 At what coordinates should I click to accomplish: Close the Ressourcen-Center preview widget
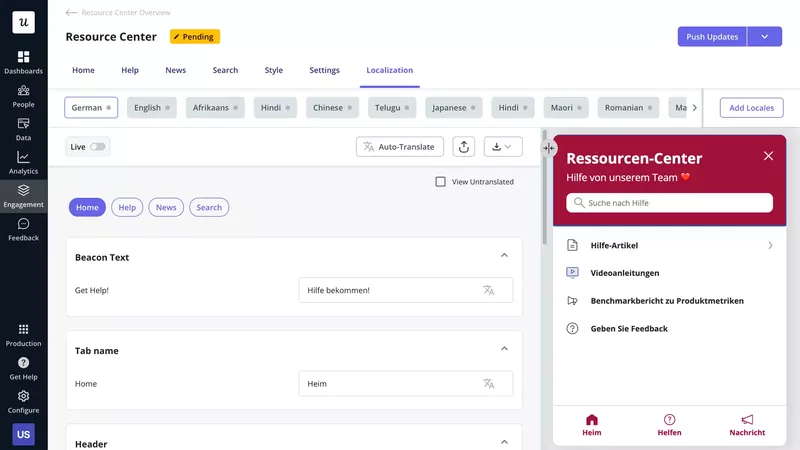pyautogui.click(x=768, y=156)
